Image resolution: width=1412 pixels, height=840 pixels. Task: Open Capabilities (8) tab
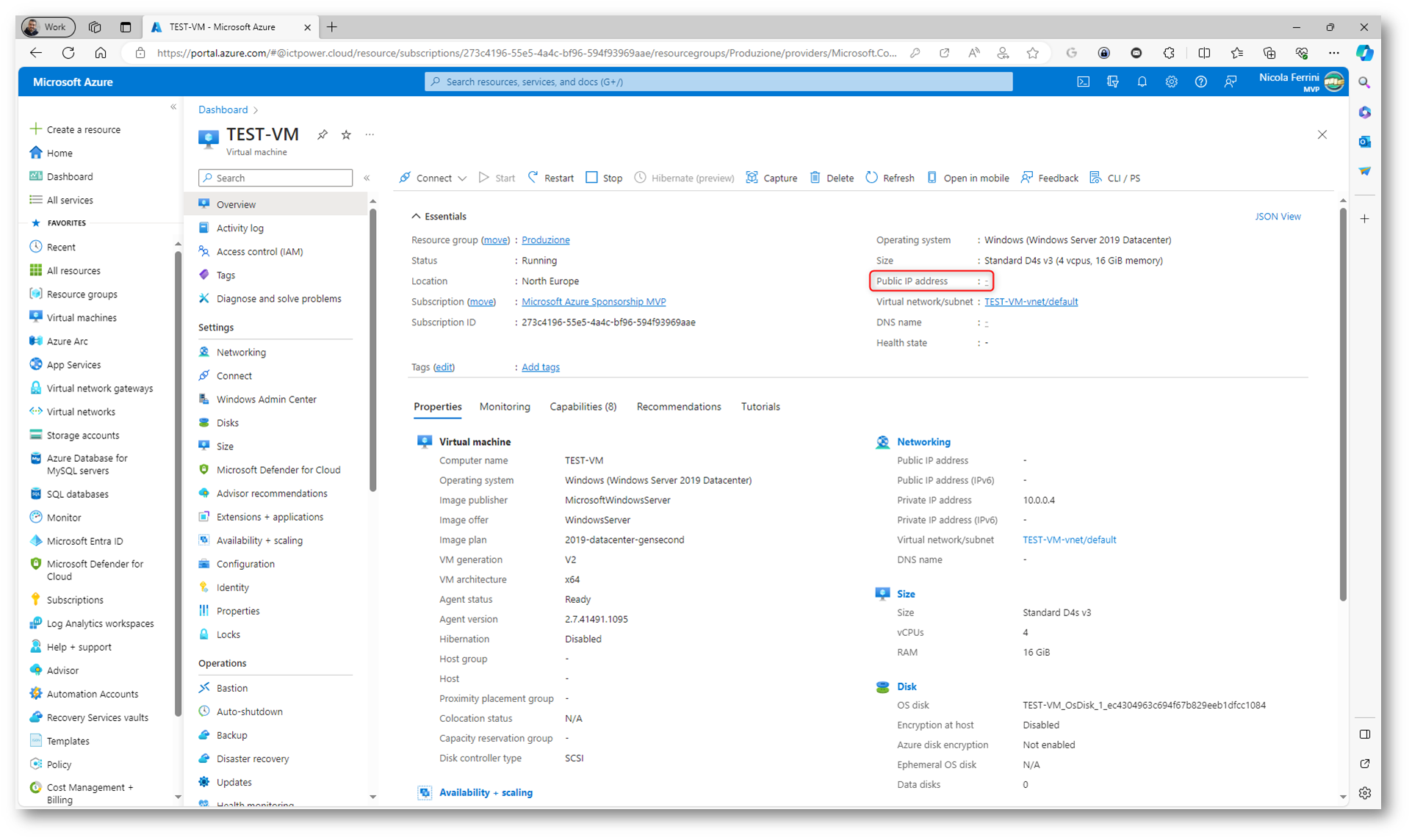(x=583, y=407)
